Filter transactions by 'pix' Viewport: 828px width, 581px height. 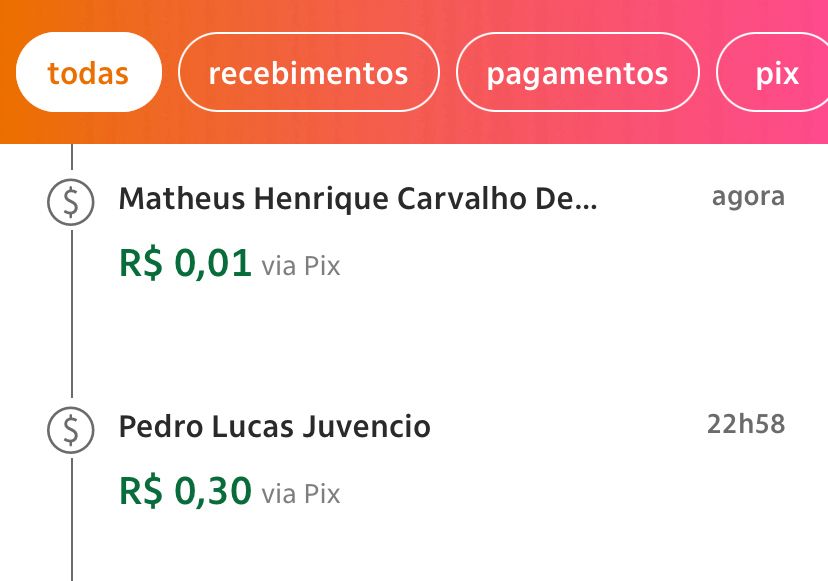point(776,73)
